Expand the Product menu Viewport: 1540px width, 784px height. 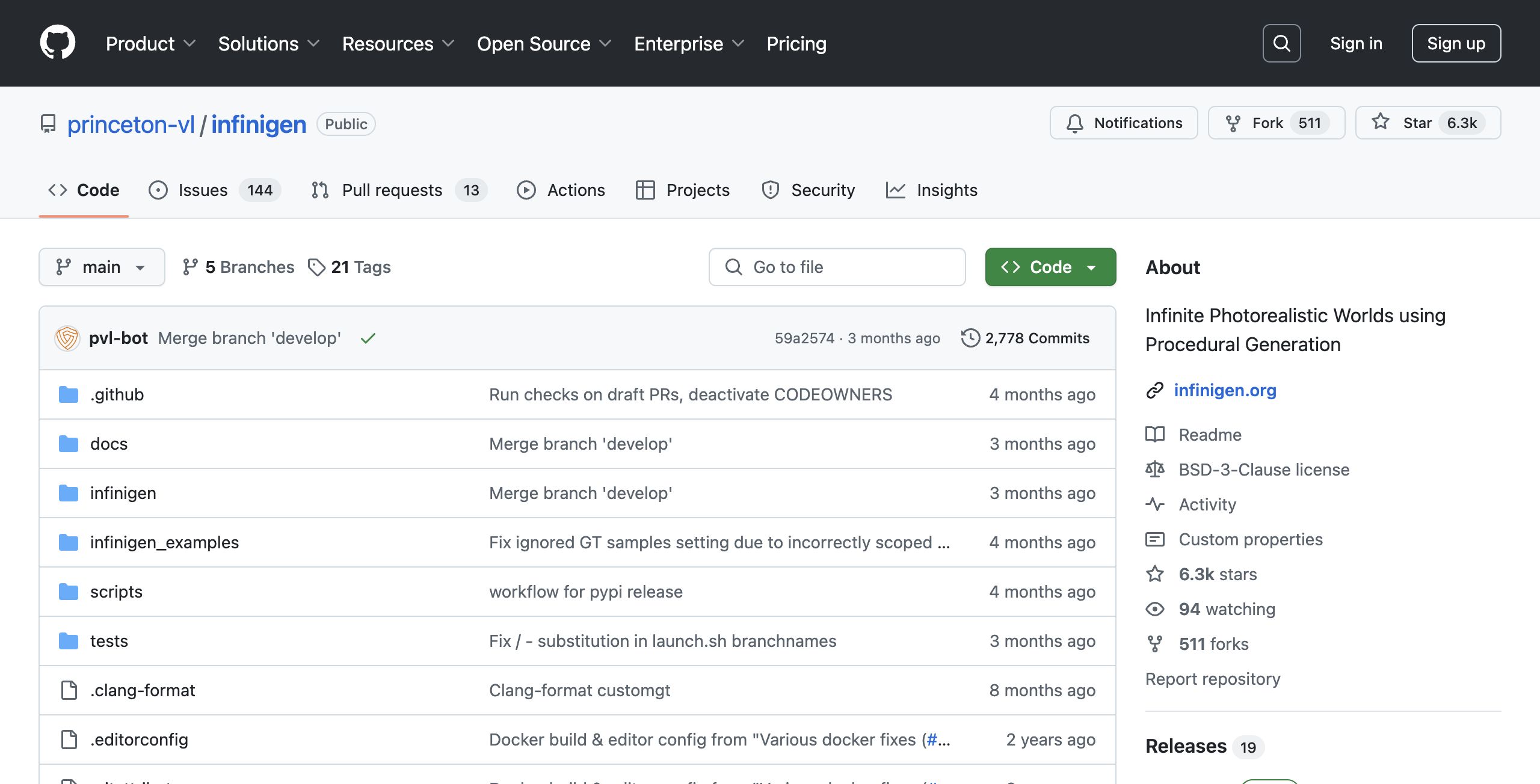150,43
